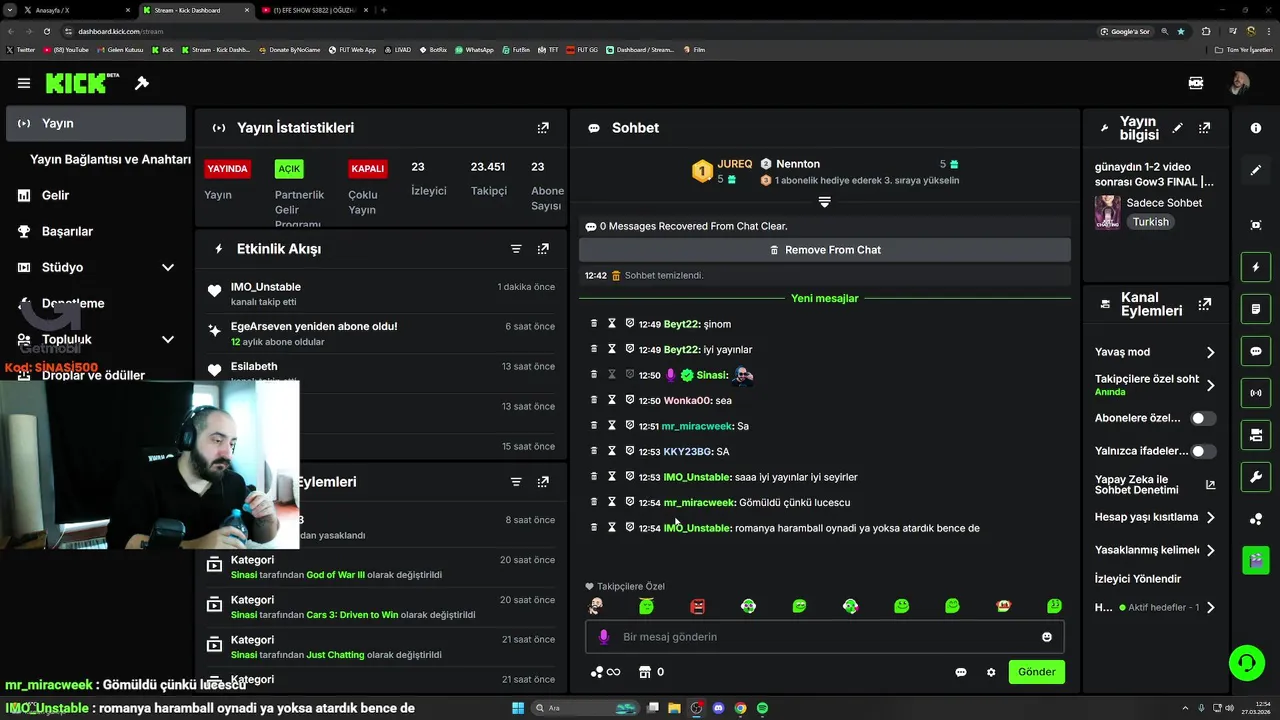
Task: Click the broadcast signal icon in the right rail
Action: tap(1256, 393)
